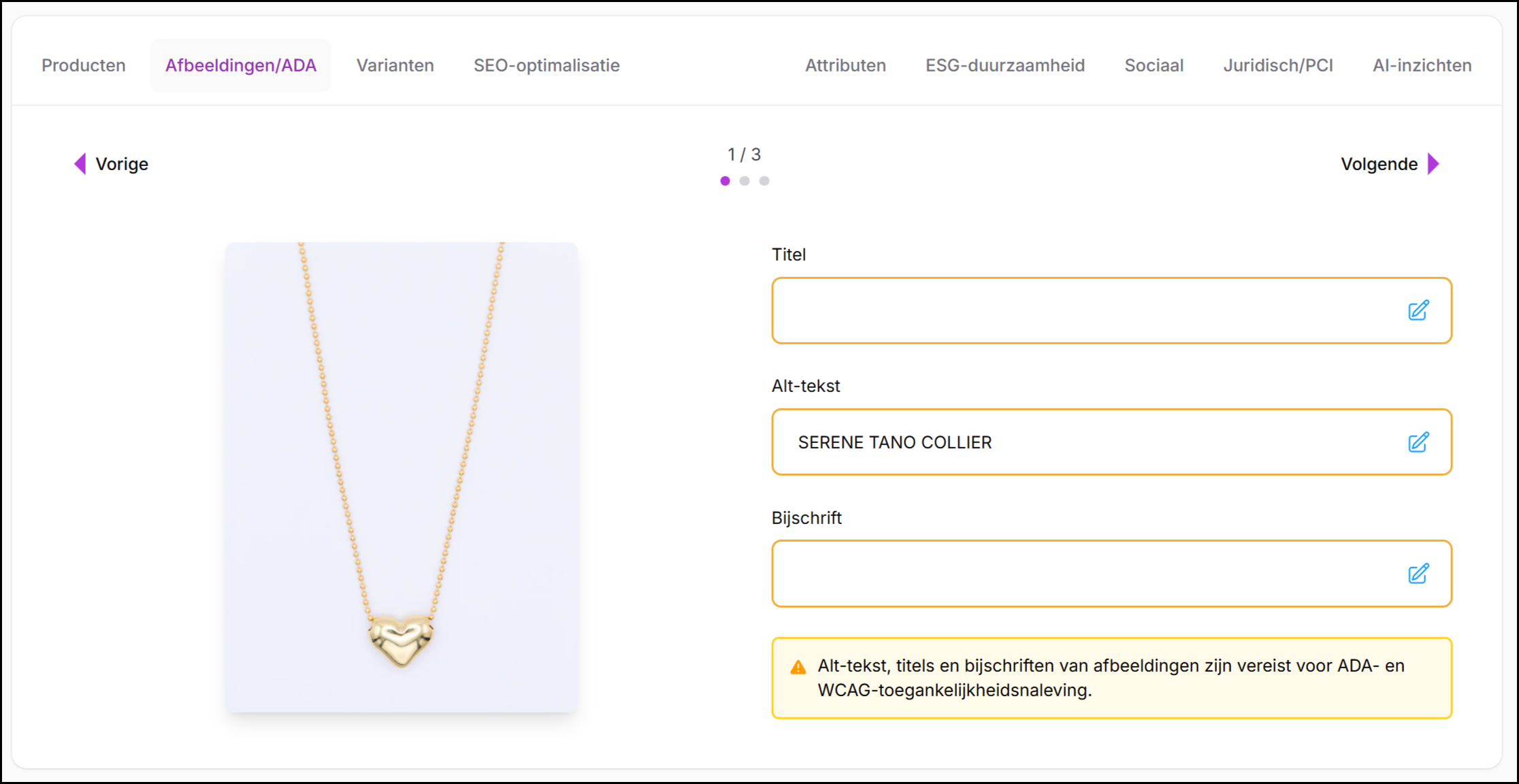
Task: Select the first pagination dot
Action: click(x=725, y=181)
